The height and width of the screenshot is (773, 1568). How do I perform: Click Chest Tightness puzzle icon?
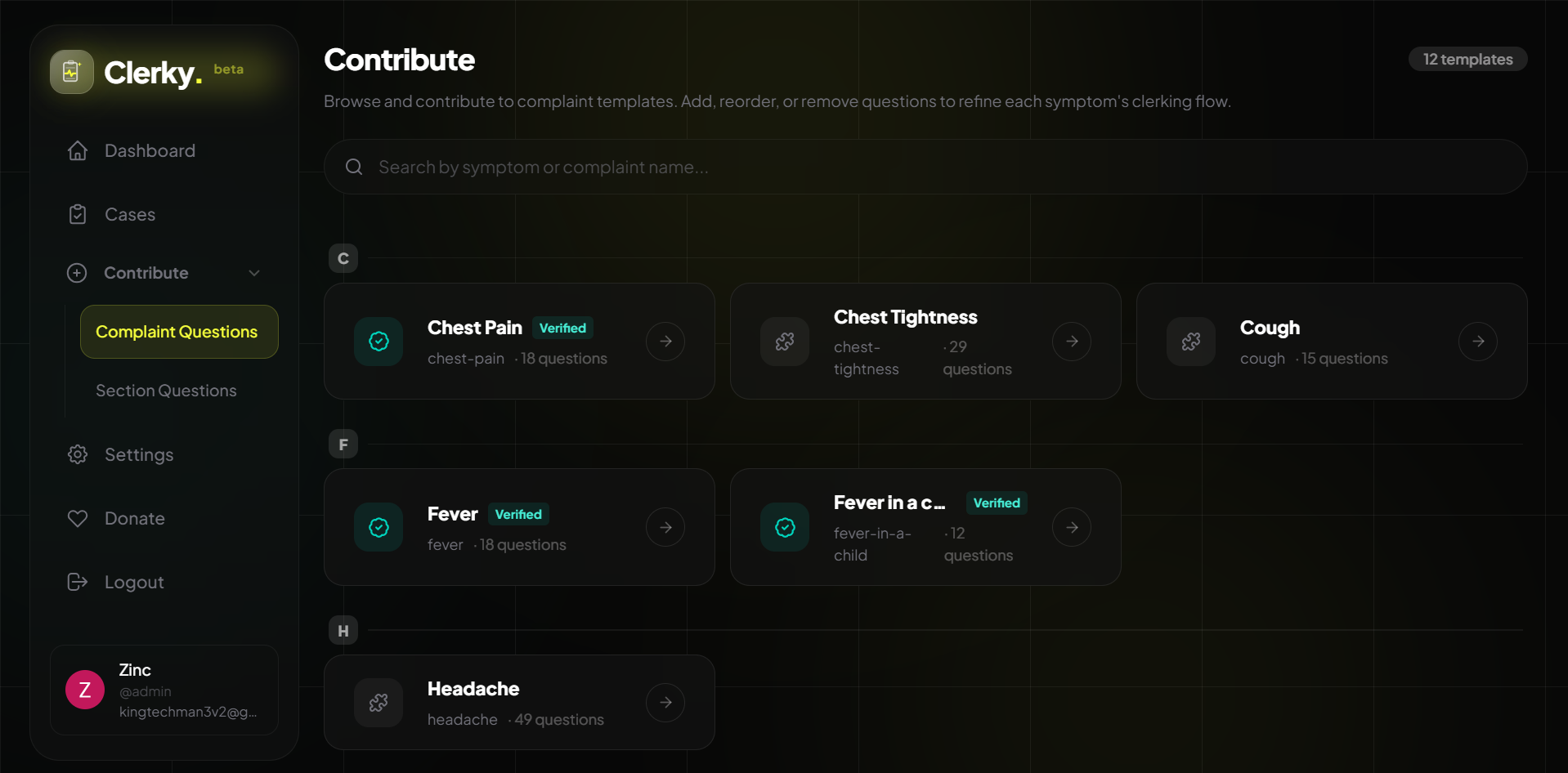pyautogui.click(x=785, y=341)
